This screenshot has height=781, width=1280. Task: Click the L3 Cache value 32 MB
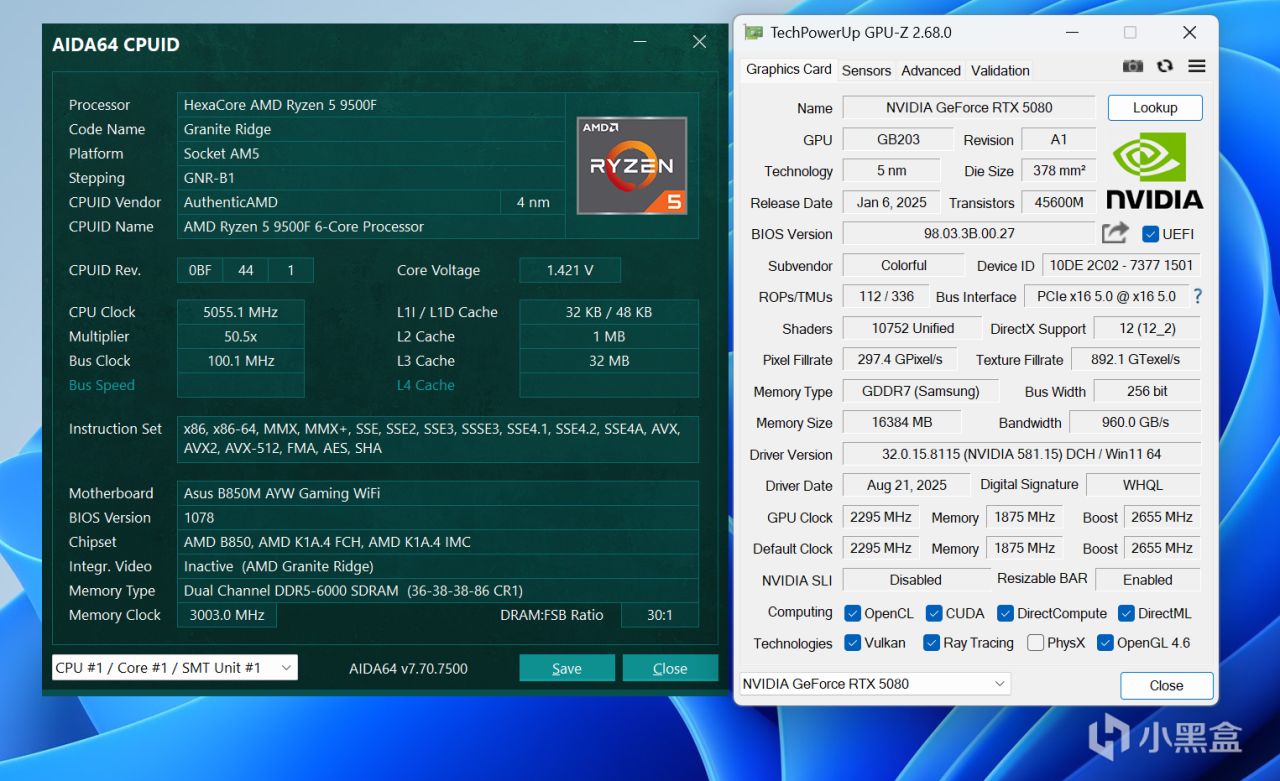[608, 361]
